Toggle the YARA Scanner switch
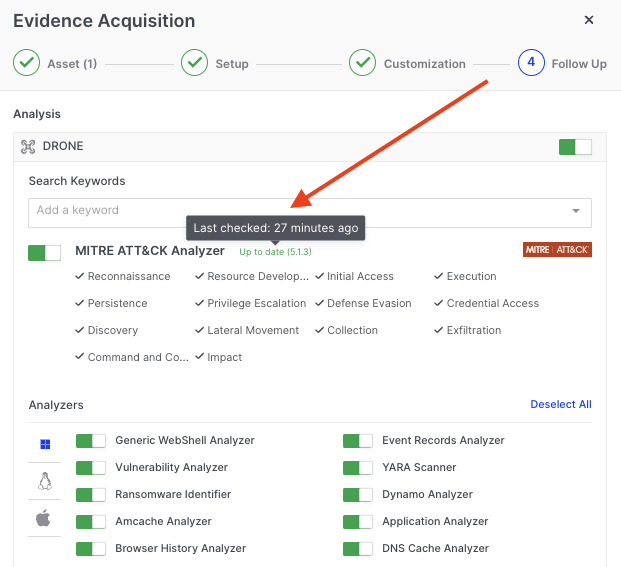621x567 pixels. tap(358, 468)
